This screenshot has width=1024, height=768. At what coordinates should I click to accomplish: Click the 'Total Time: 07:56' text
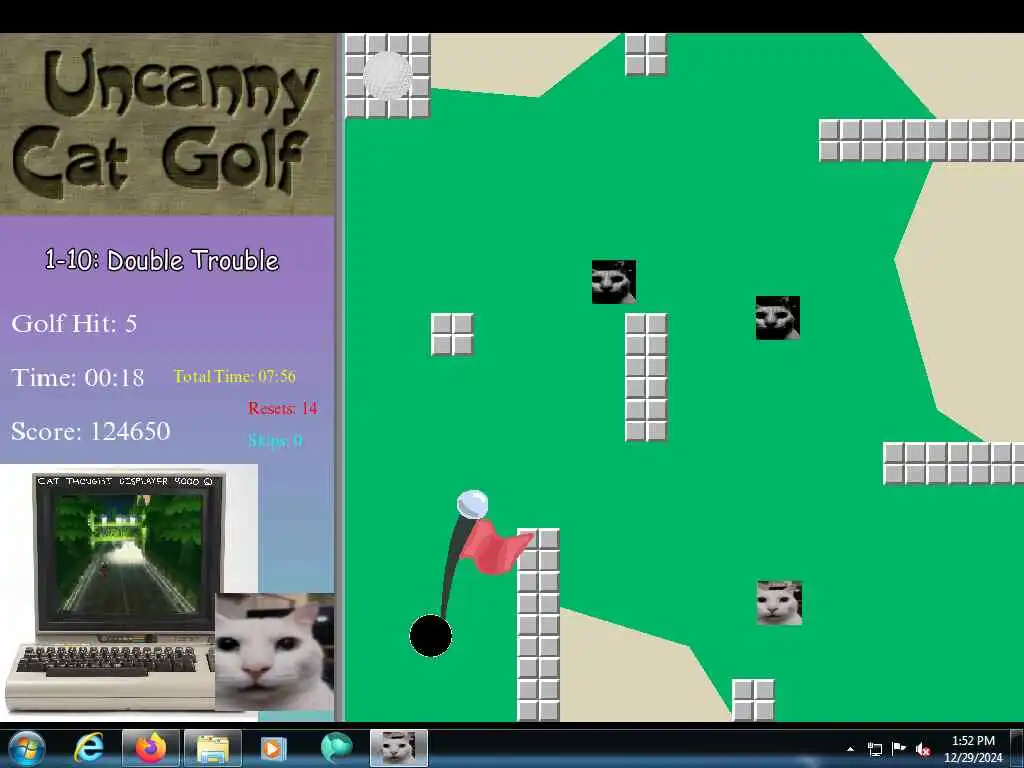point(234,376)
